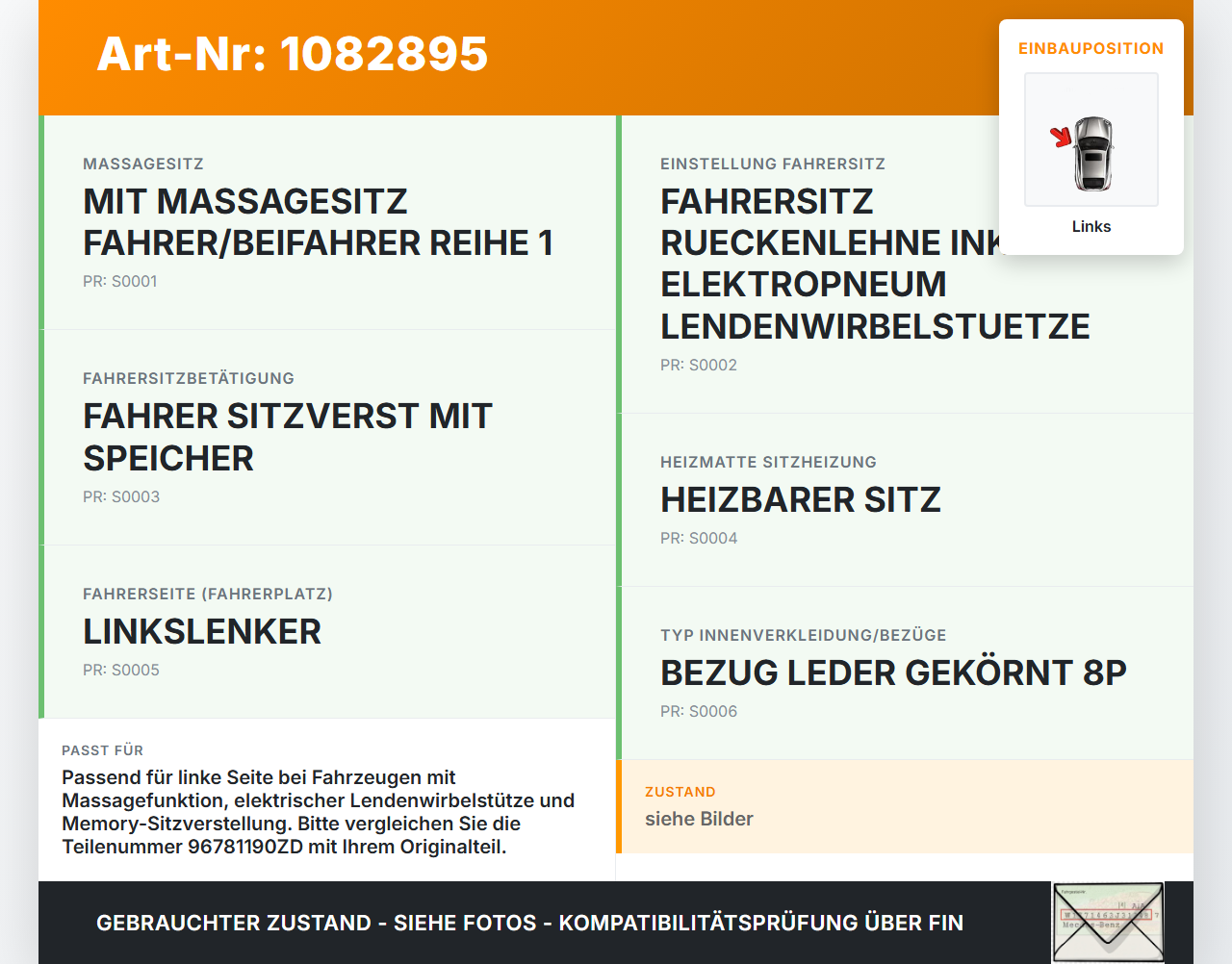Screen dimensions: 1232x964
Task: Click TYP INNENVERKLEIDUNG/BEZÜGE label
Action: click(804, 635)
